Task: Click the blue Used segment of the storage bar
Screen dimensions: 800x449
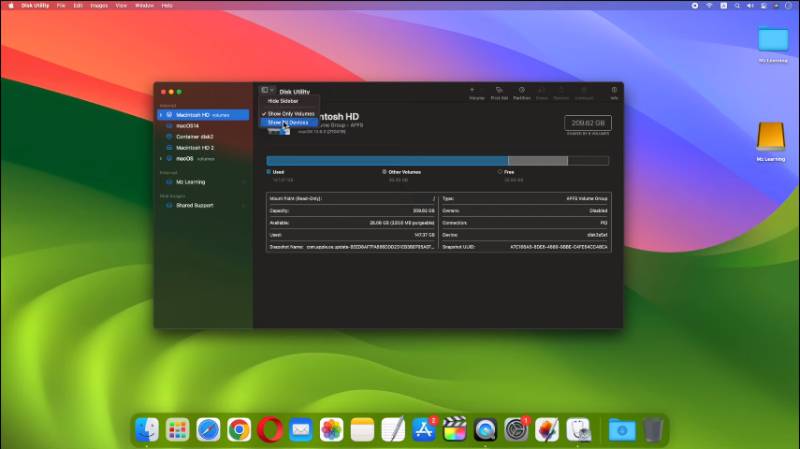Action: [x=386, y=160]
